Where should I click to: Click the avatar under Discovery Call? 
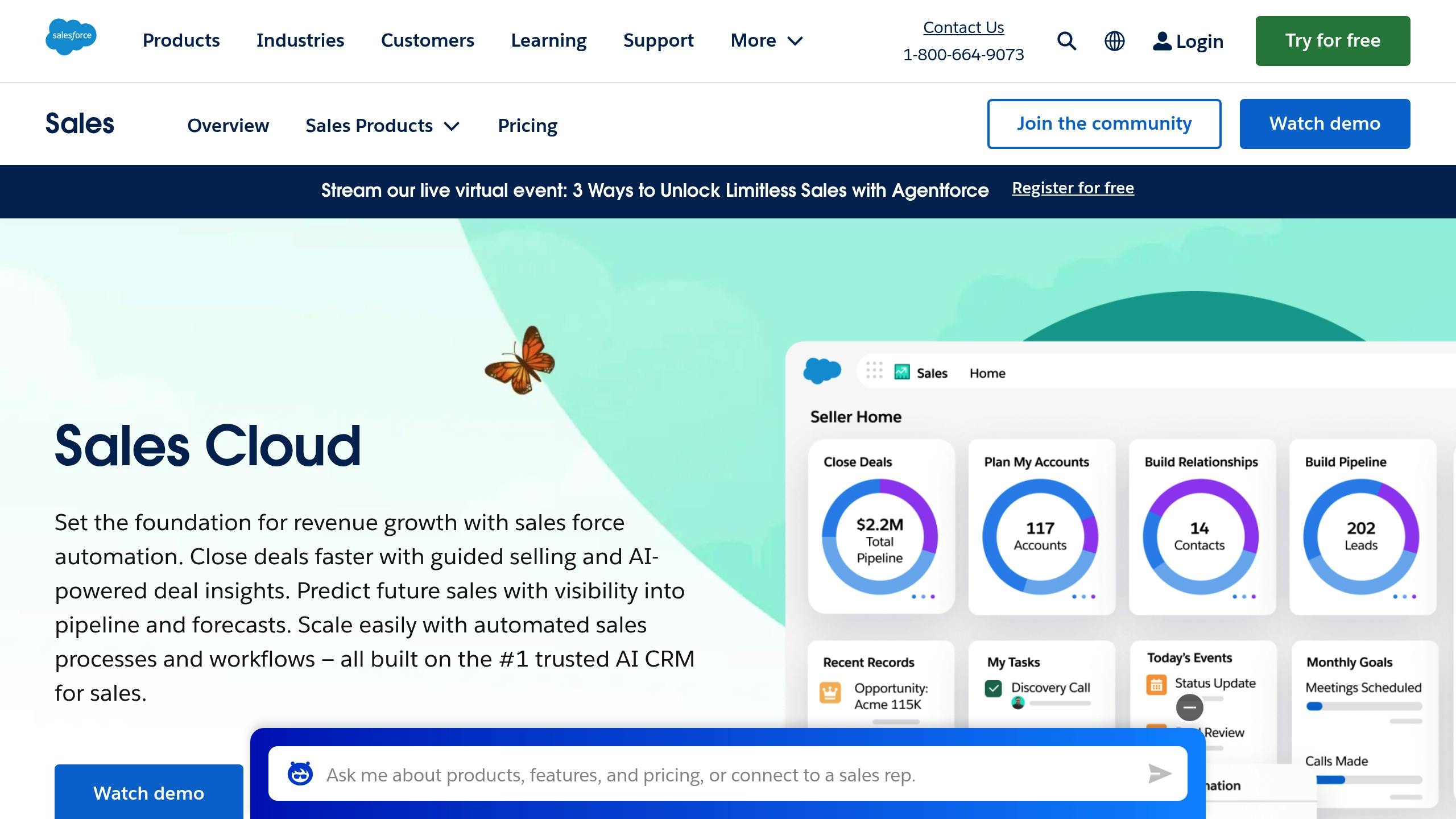point(1018,703)
